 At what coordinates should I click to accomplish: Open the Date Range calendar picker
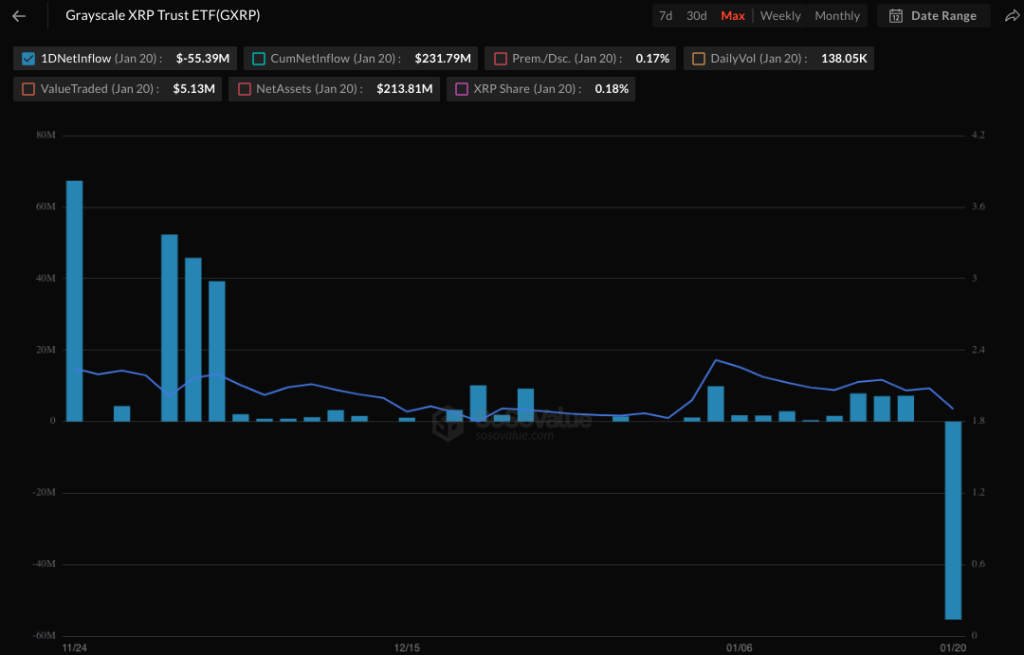click(933, 16)
